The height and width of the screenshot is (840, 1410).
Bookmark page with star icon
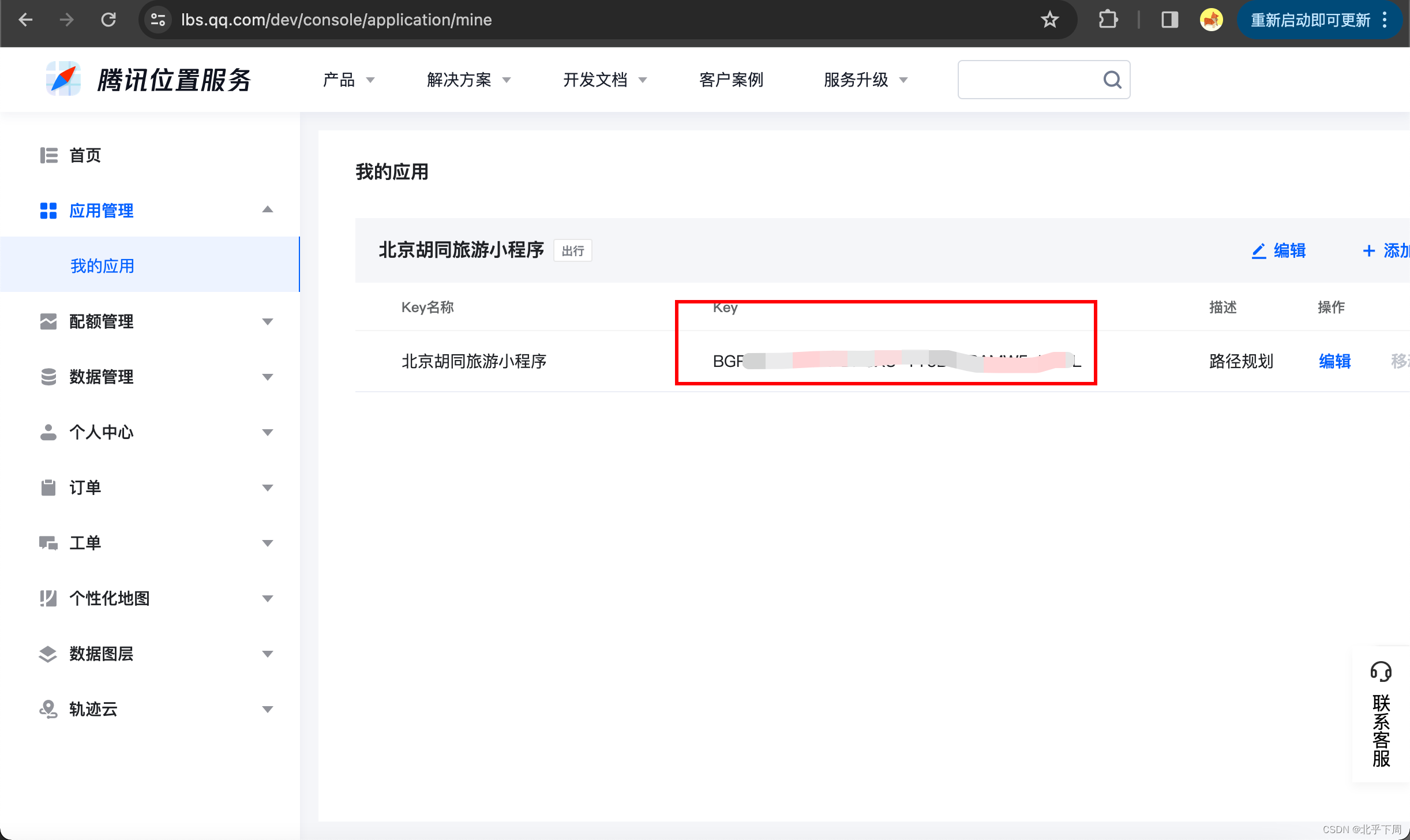point(1049,20)
